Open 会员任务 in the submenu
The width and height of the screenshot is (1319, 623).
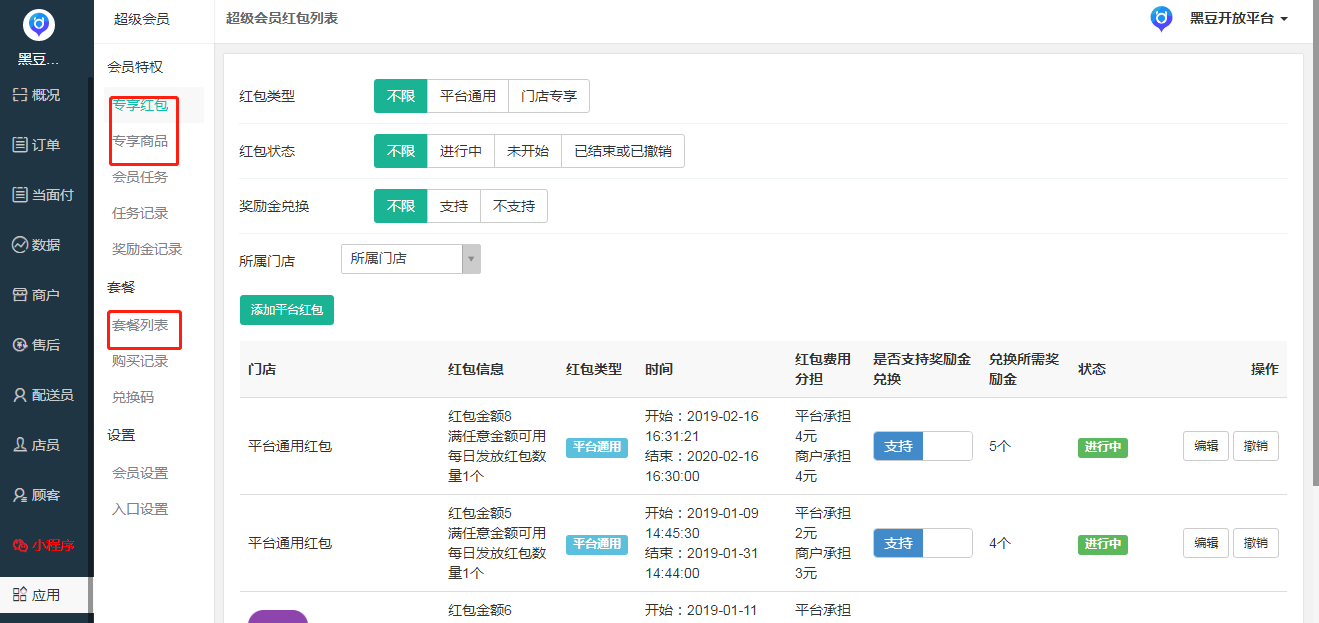click(140, 177)
